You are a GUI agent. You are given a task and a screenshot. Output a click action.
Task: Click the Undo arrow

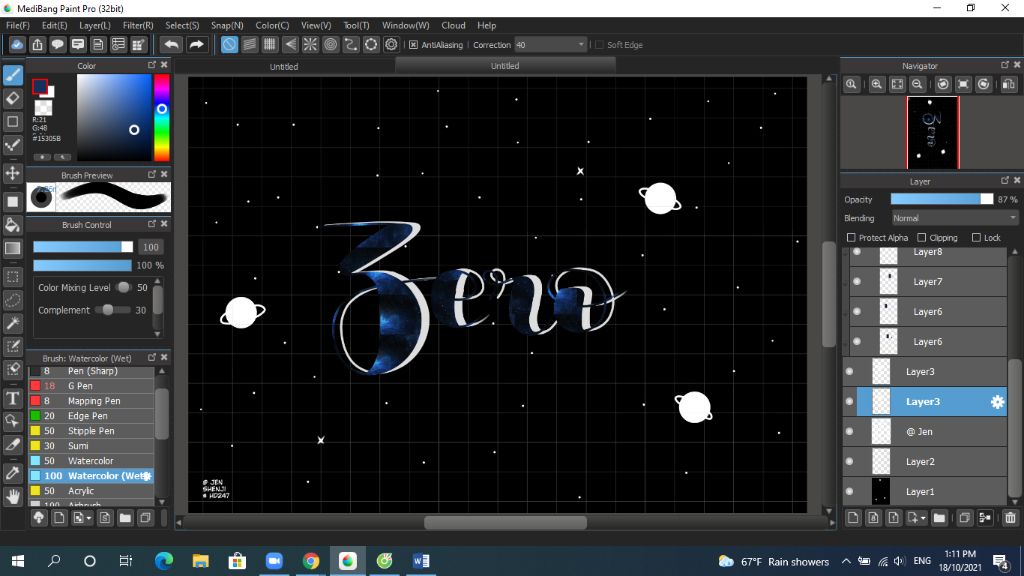pos(171,44)
